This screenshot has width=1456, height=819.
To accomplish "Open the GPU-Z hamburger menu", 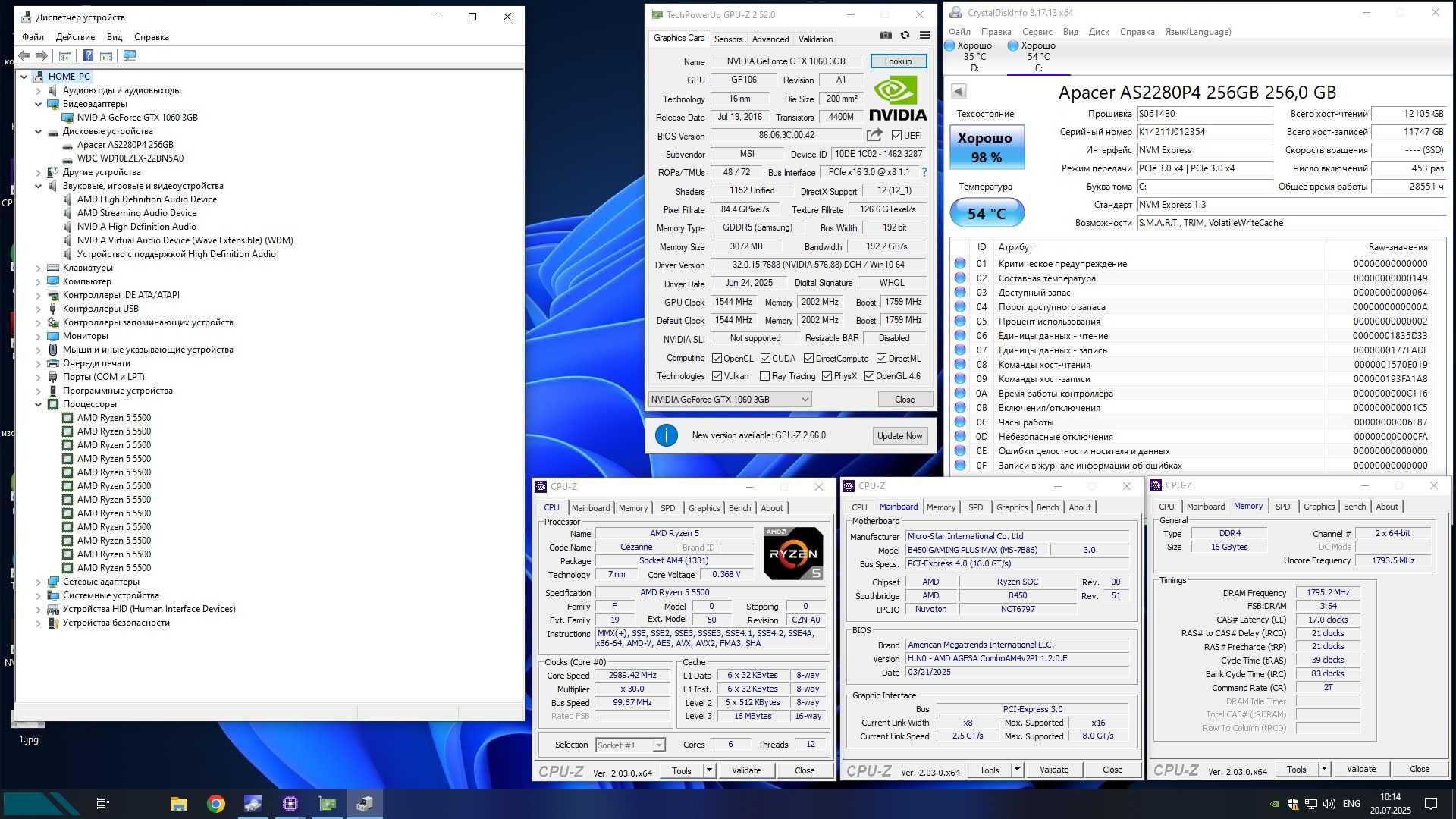I will coord(924,35).
